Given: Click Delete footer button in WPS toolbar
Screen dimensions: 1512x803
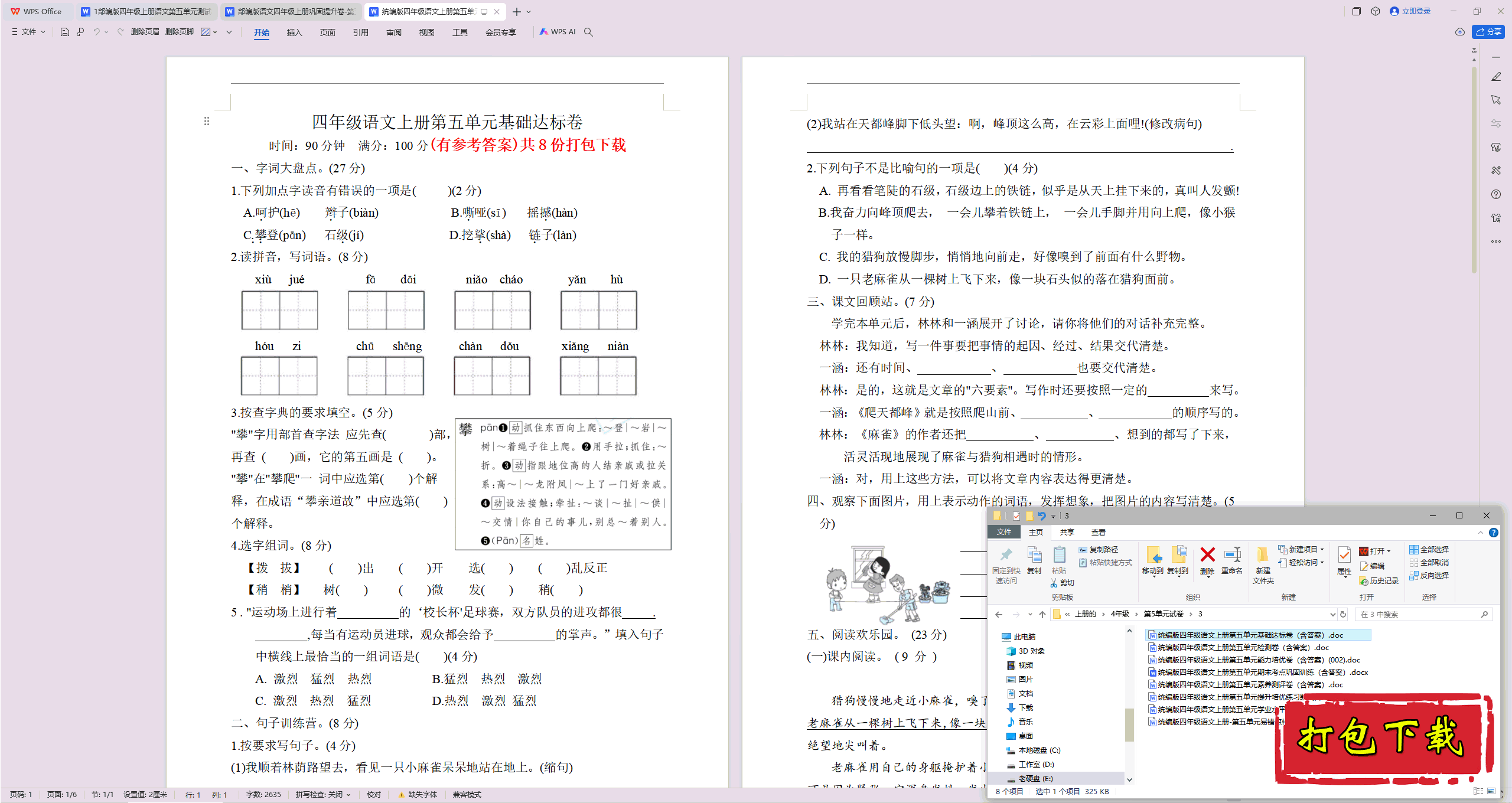Looking at the screenshot, I should pyautogui.click(x=180, y=32).
